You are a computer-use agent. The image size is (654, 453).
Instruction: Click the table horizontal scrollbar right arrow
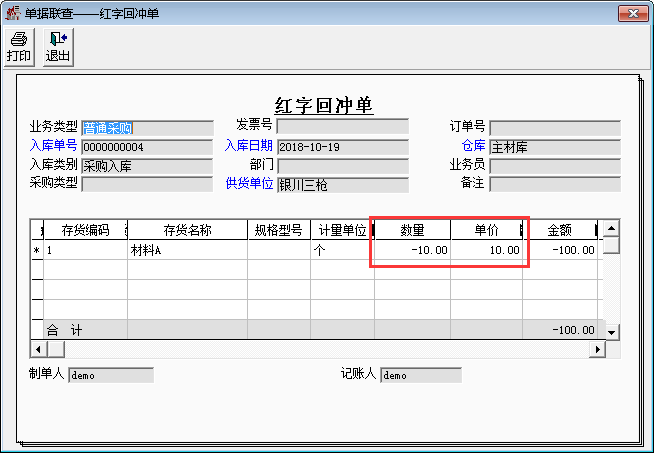coord(597,349)
